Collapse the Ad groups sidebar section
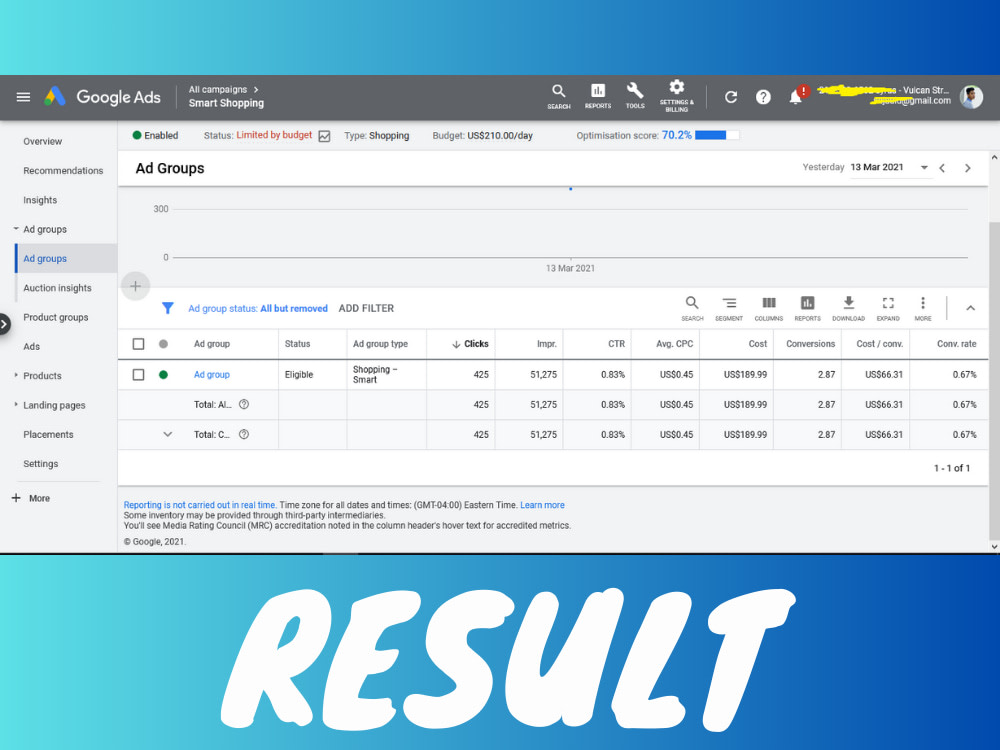 pos(16,228)
